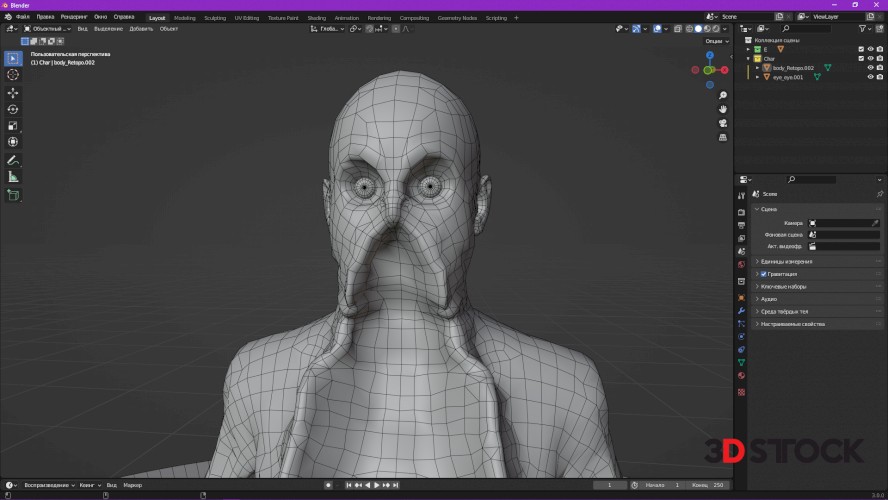Click the blue Z axis gizmo handle
This screenshot has height=500, width=888.
coord(710,55)
